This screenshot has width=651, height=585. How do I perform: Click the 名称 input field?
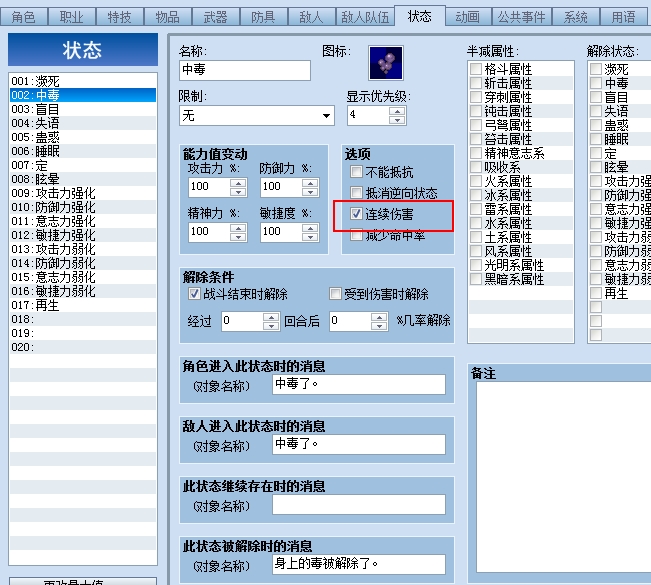(x=245, y=70)
